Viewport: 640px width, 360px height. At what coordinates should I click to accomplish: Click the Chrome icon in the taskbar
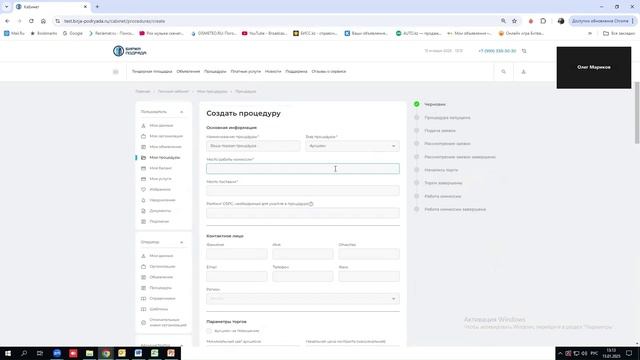(106, 353)
